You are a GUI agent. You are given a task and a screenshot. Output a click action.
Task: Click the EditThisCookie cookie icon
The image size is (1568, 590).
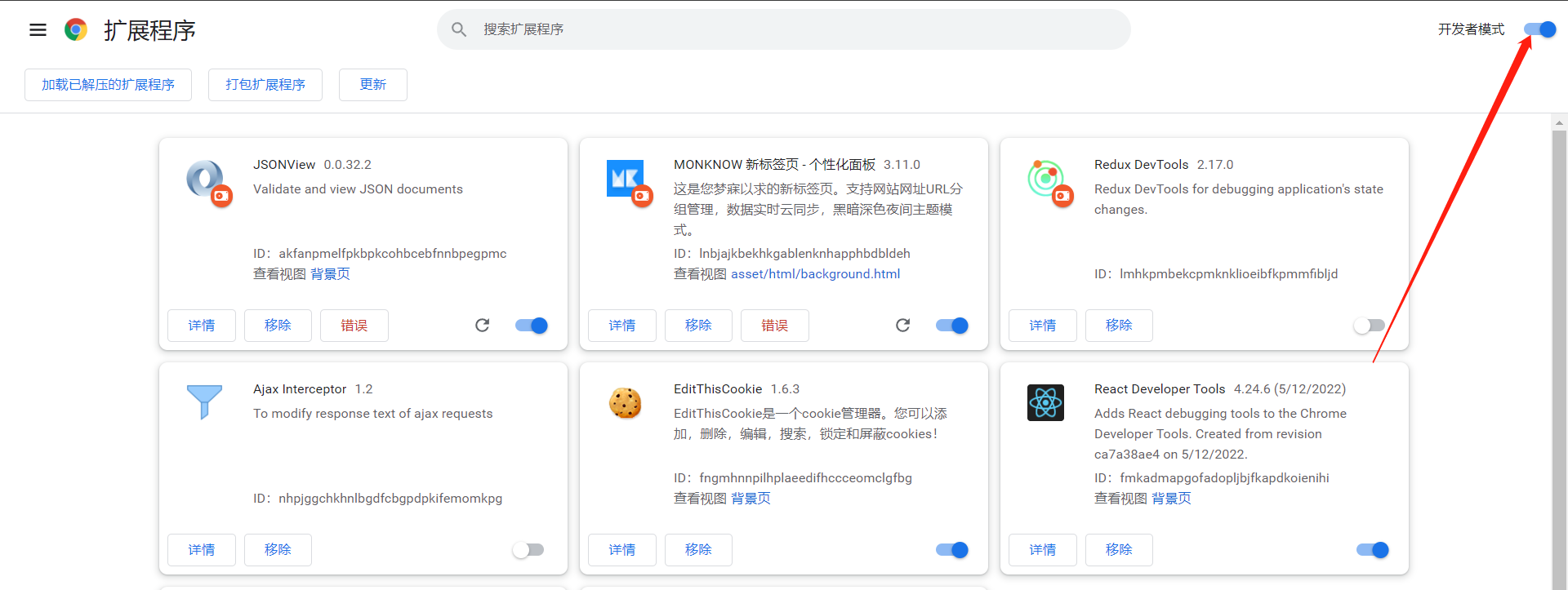626,403
